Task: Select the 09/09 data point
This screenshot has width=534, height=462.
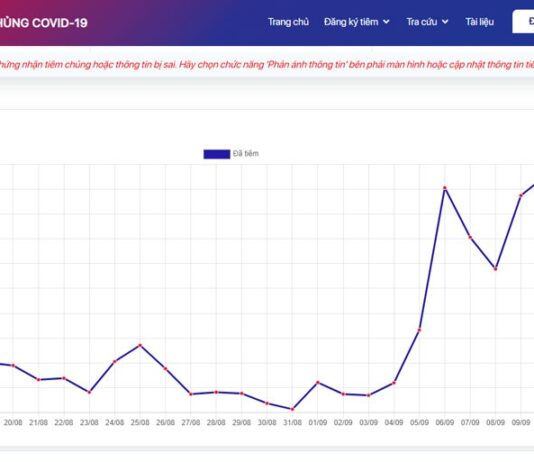Action: 521,195
